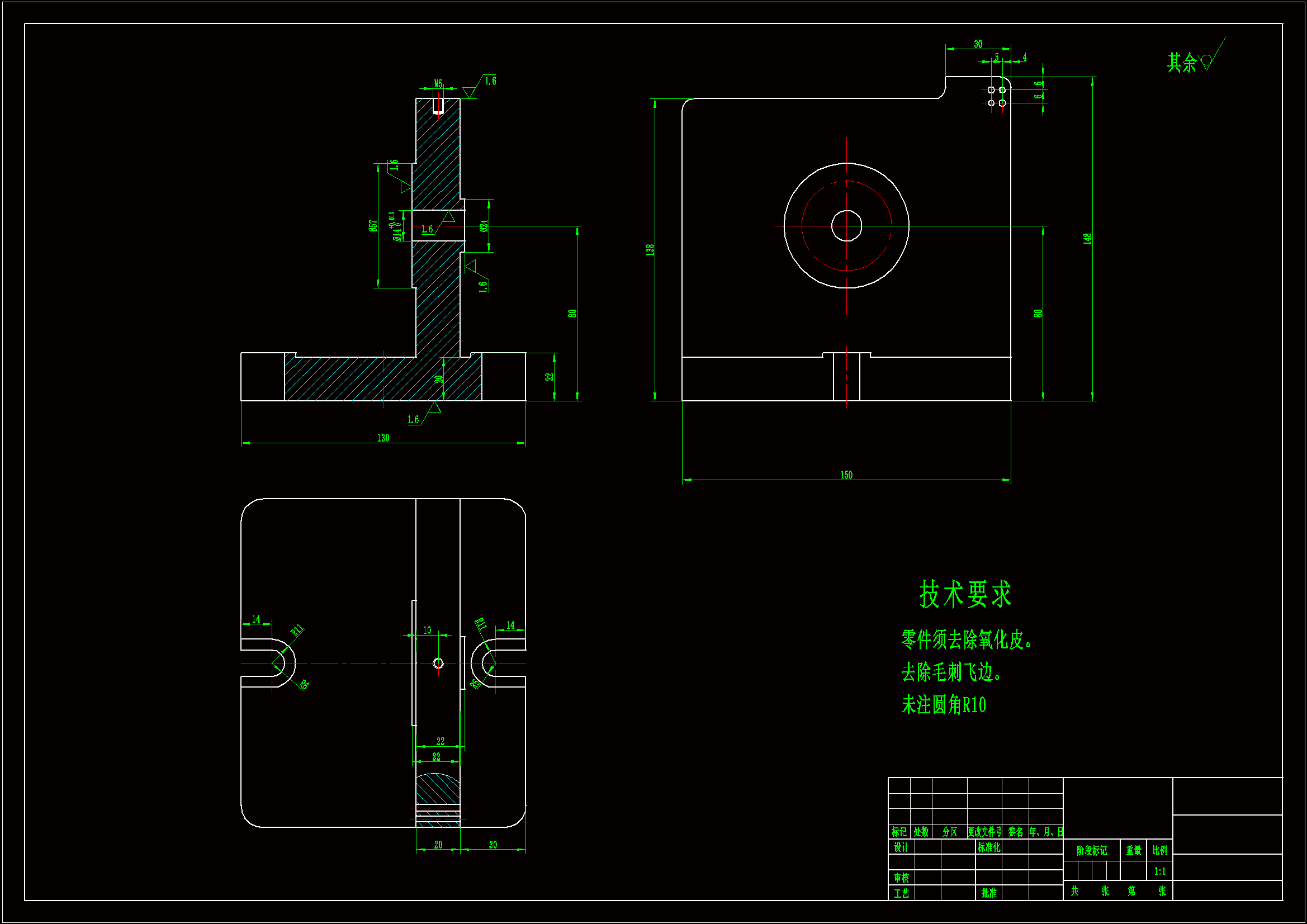Select the 审核 cell in title block

pyautogui.click(x=901, y=877)
